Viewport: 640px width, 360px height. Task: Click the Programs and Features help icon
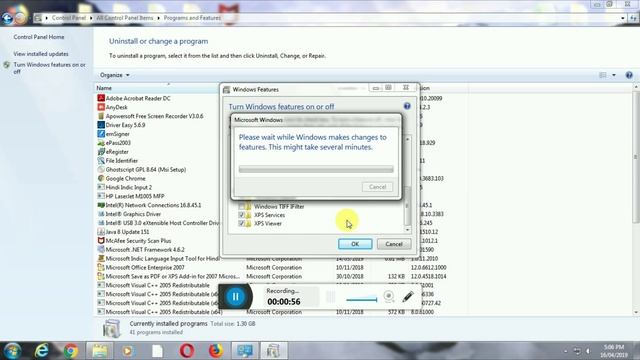click(x=629, y=75)
